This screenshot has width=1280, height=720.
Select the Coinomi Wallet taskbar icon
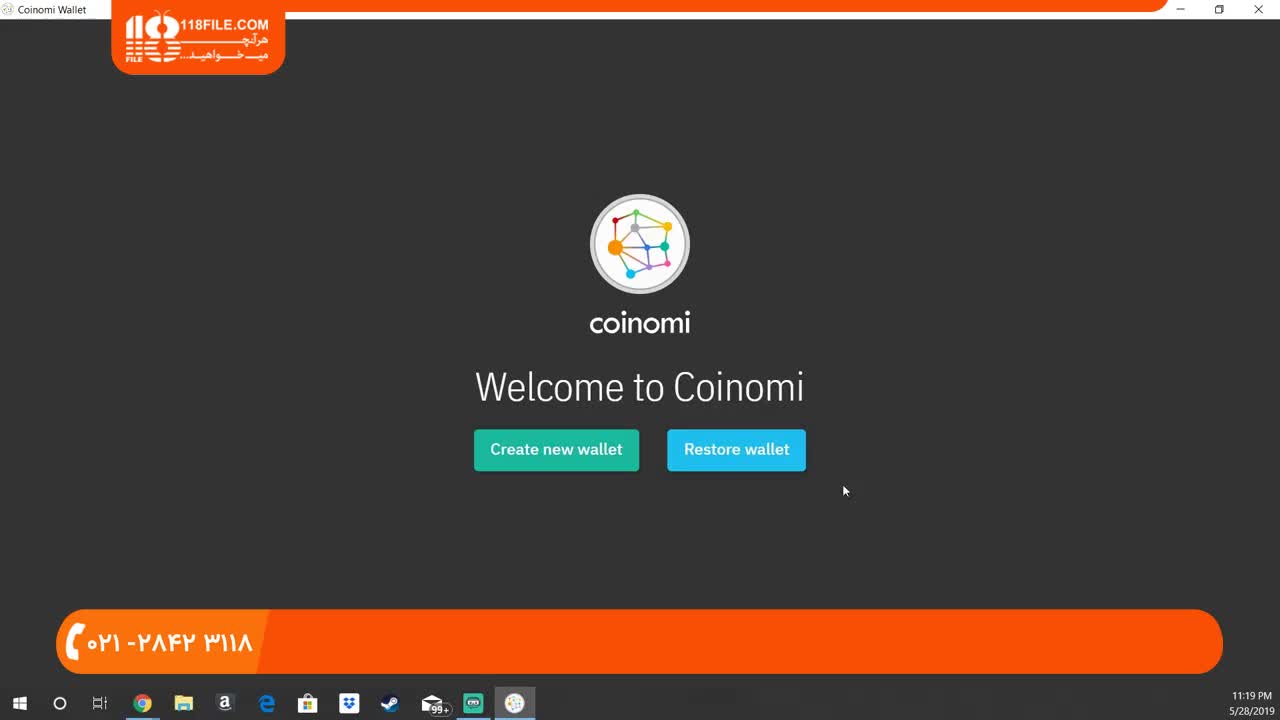tap(515, 703)
